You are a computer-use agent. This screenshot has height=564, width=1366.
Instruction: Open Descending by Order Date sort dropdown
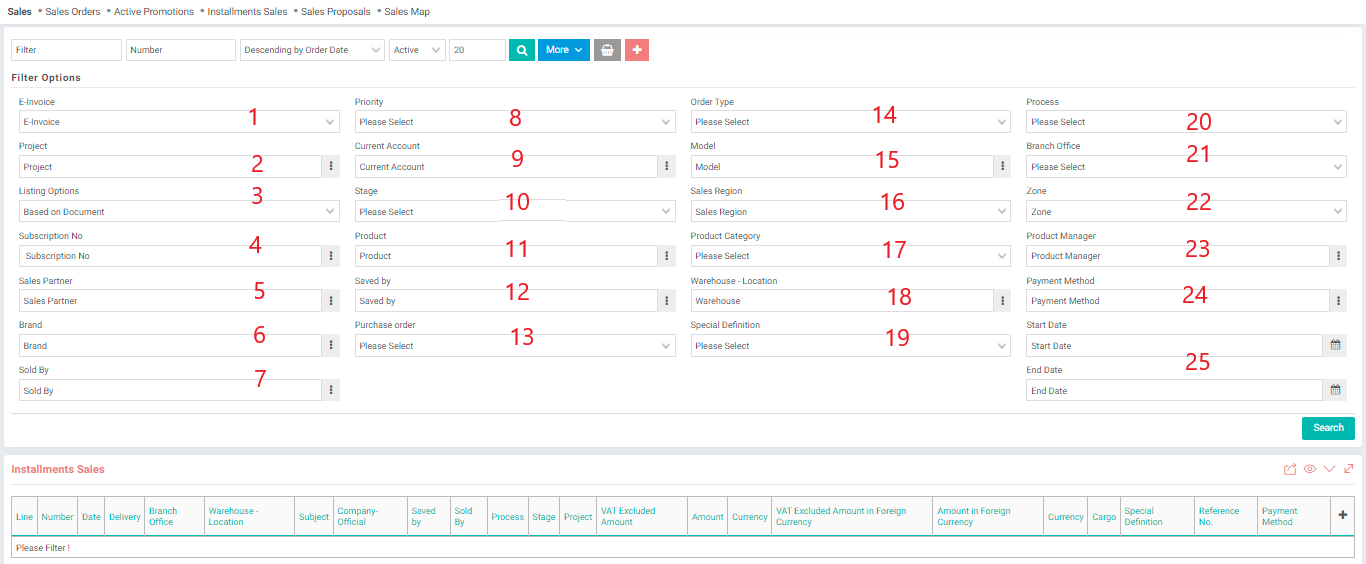312,50
